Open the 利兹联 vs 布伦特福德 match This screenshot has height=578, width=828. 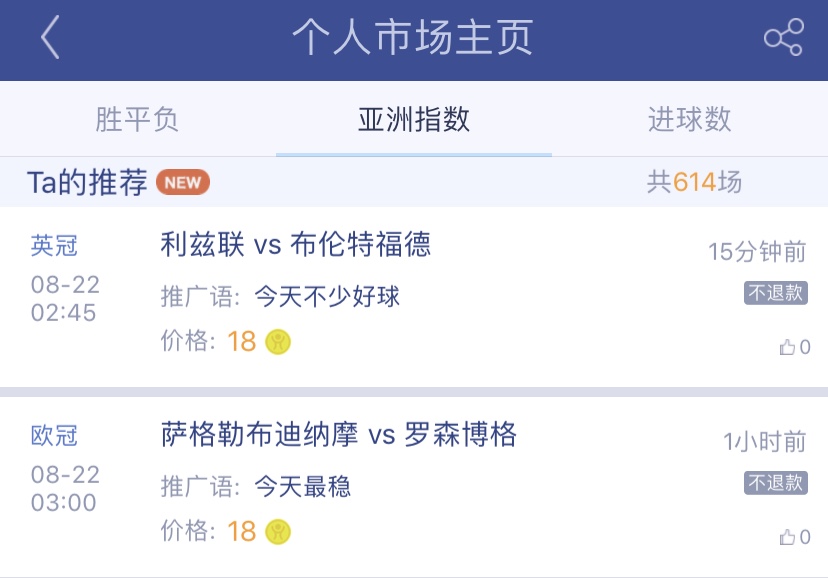coord(296,245)
